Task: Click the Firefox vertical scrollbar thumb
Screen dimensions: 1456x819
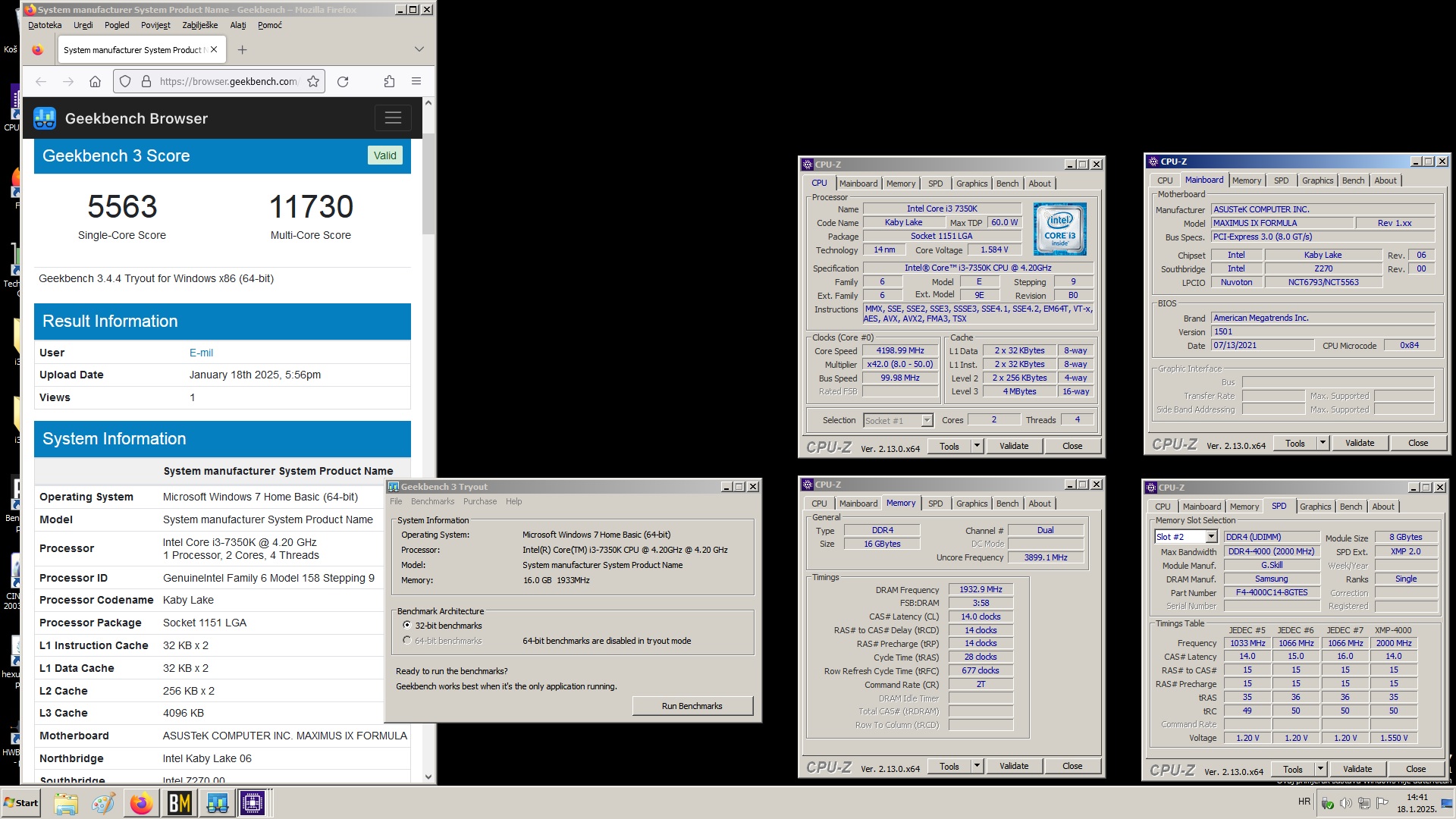Action: click(x=428, y=184)
